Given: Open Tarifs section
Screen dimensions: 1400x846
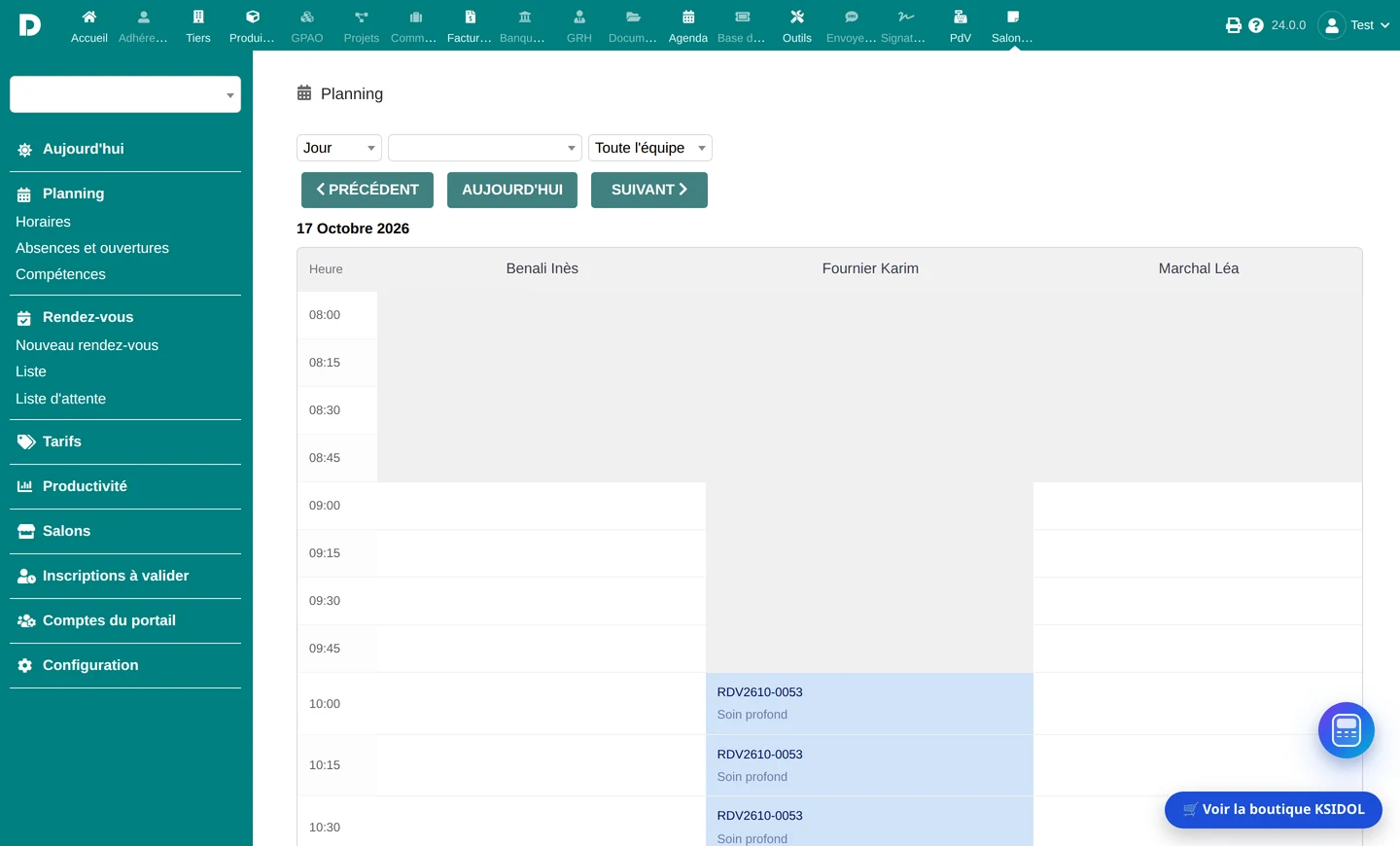Looking at the screenshot, I should (62, 441).
